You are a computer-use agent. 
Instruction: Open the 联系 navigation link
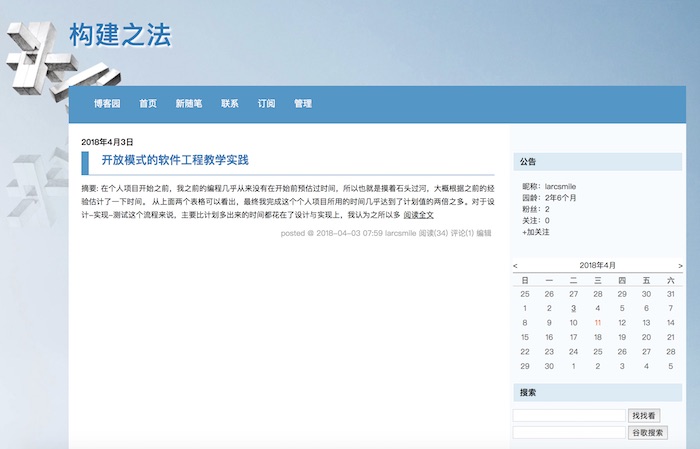[230, 103]
